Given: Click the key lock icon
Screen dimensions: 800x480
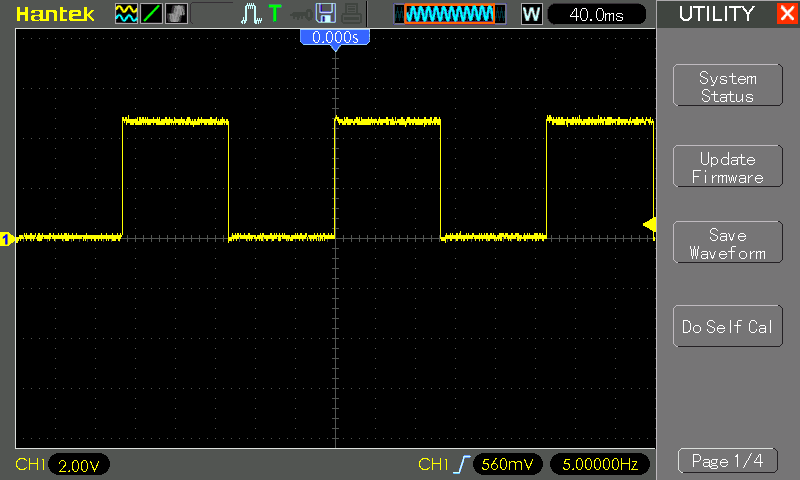Looking at the screenshot, I should pyautogui.click(x=301, y=15).
